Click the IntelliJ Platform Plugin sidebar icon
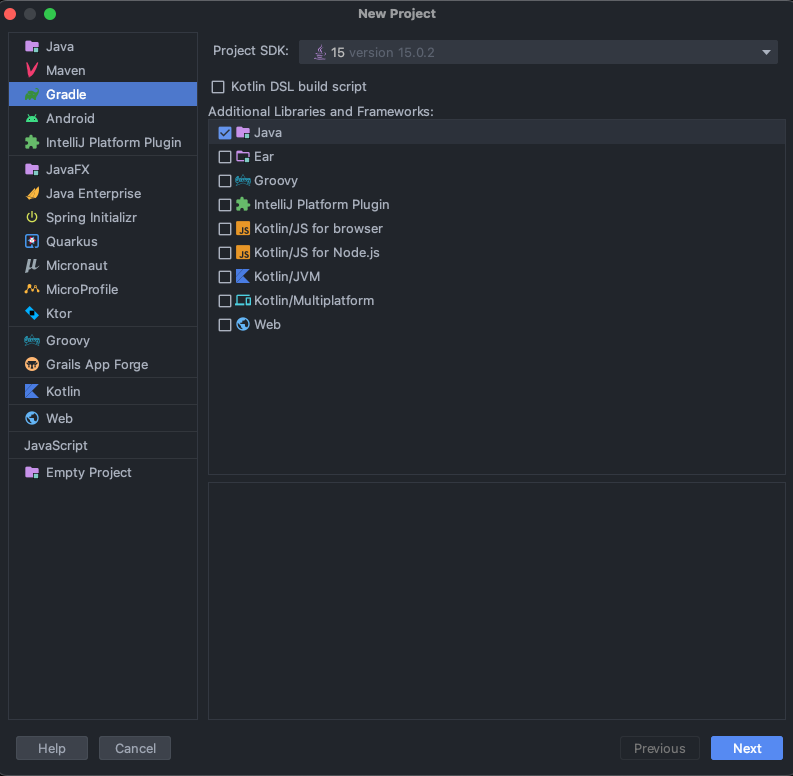 point(32,143)
